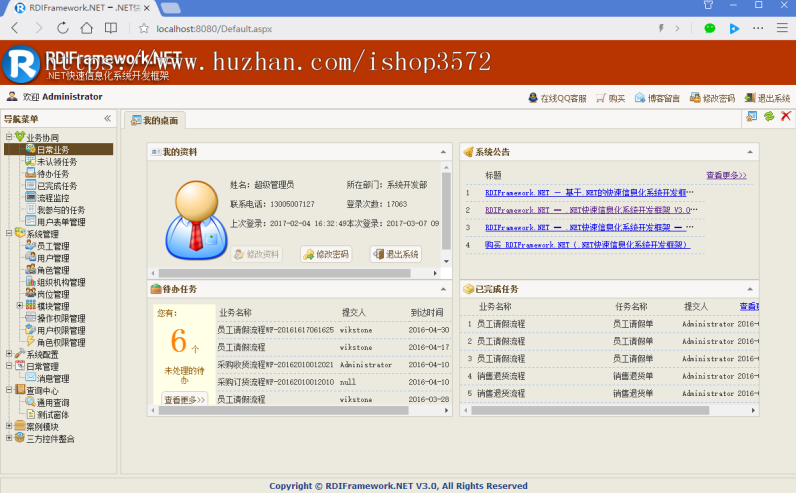
Task: Click the RDIFramework.NET logo icon
Action: click(21, 64)
